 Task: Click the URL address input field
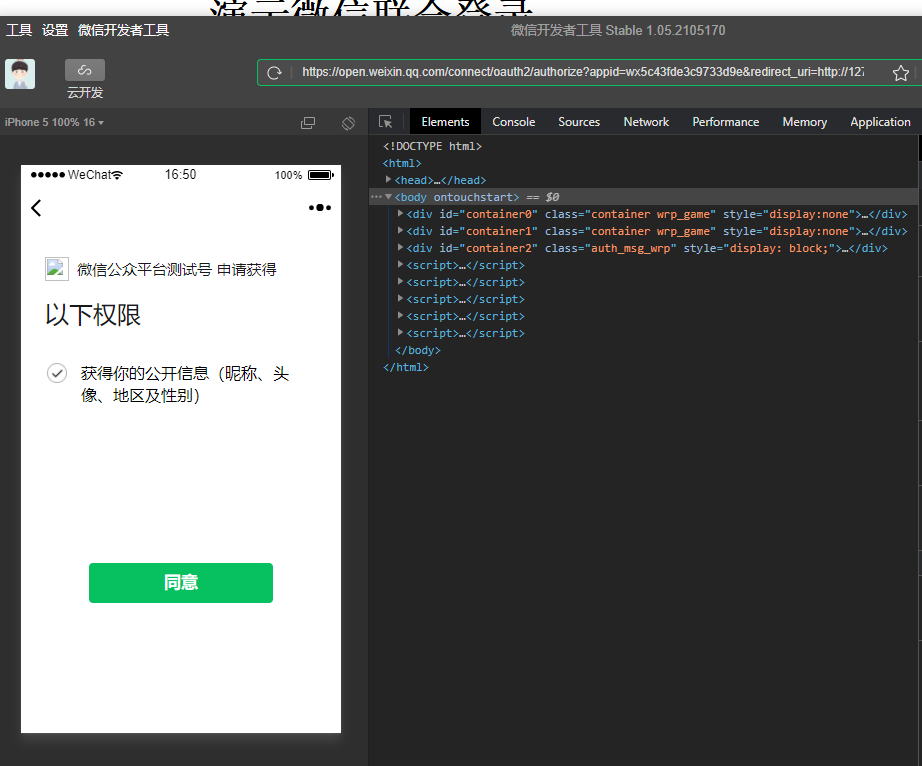coord(583,72)
